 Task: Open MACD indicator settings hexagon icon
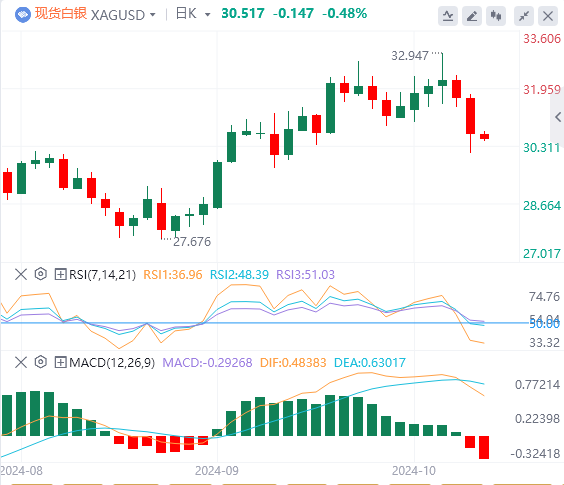coord(41,362)
